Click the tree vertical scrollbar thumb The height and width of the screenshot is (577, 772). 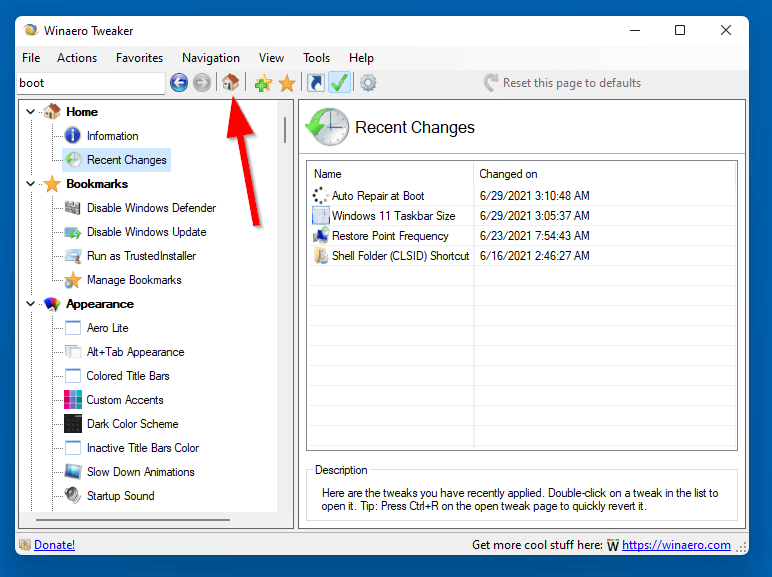click(285, 129)
